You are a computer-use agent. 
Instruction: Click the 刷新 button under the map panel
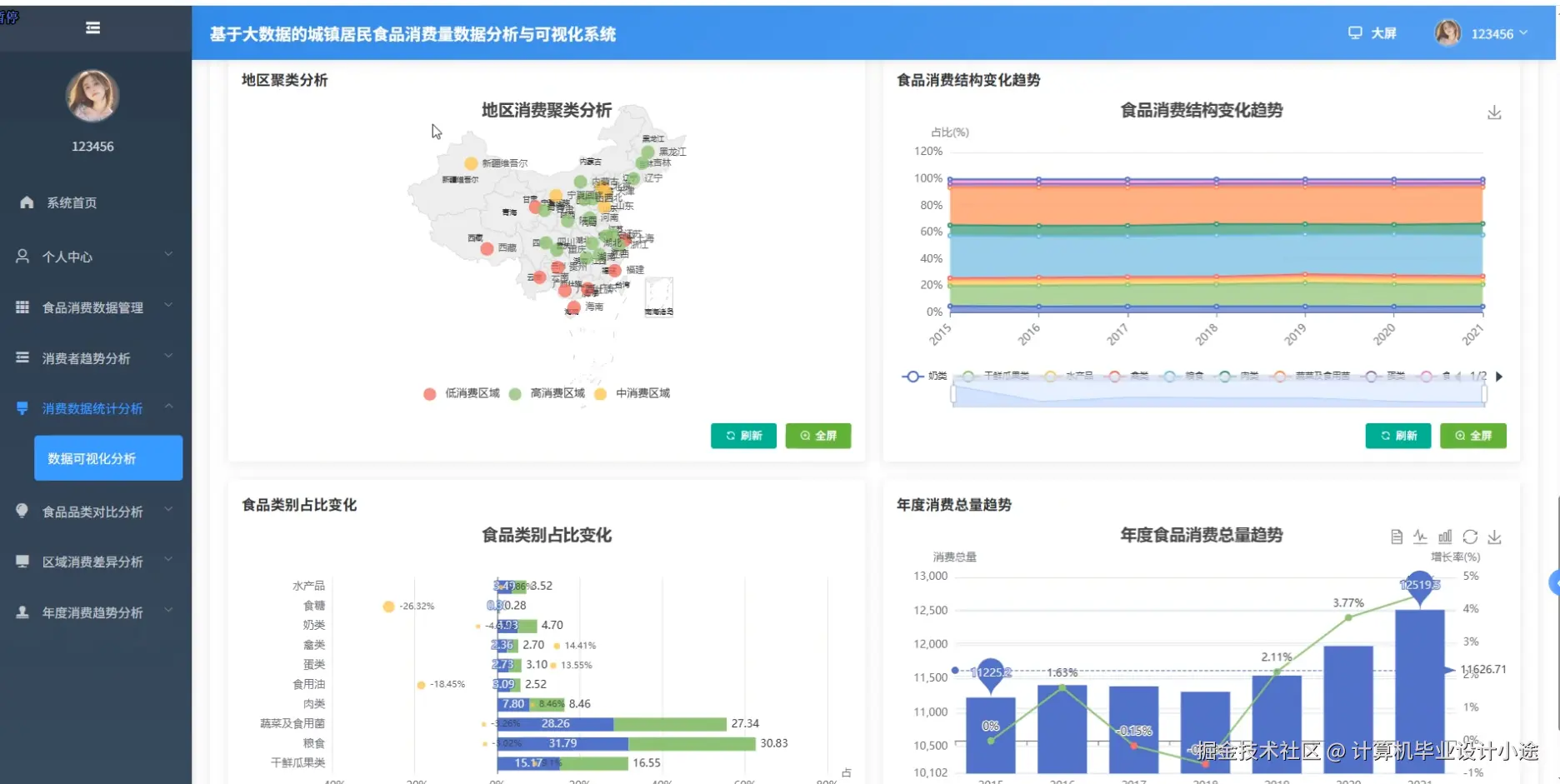point(742,435)
